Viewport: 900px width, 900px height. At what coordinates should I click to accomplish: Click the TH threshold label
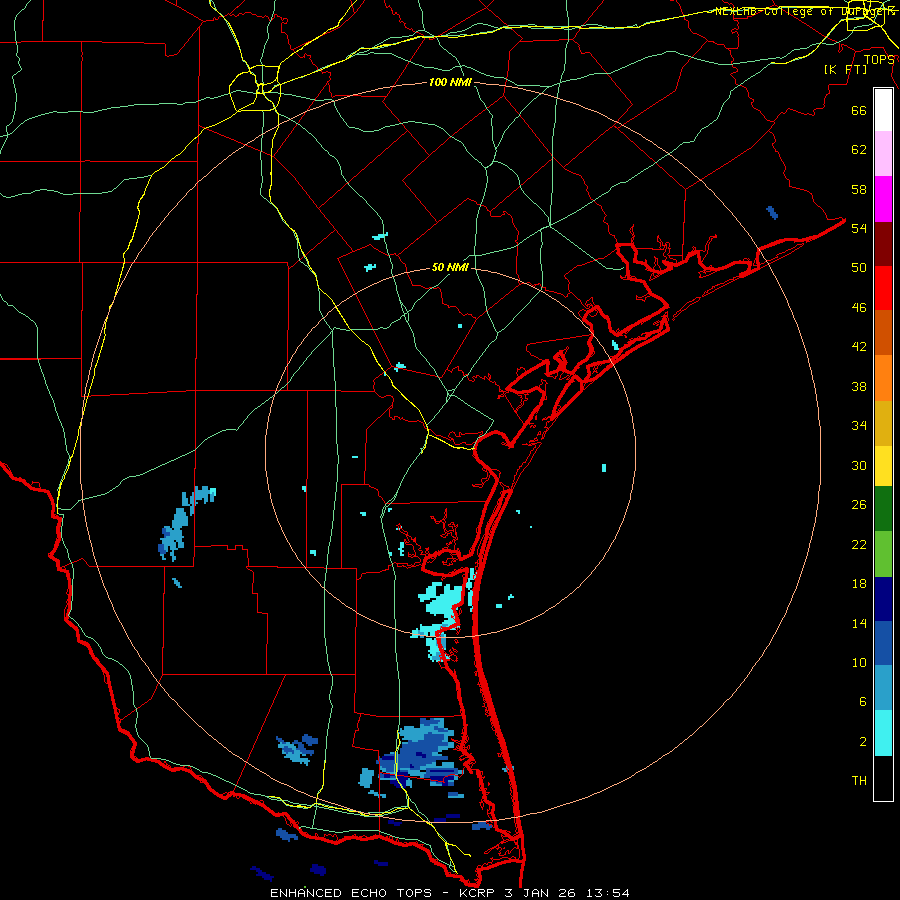pyautogui.click(x=859, y=781)
